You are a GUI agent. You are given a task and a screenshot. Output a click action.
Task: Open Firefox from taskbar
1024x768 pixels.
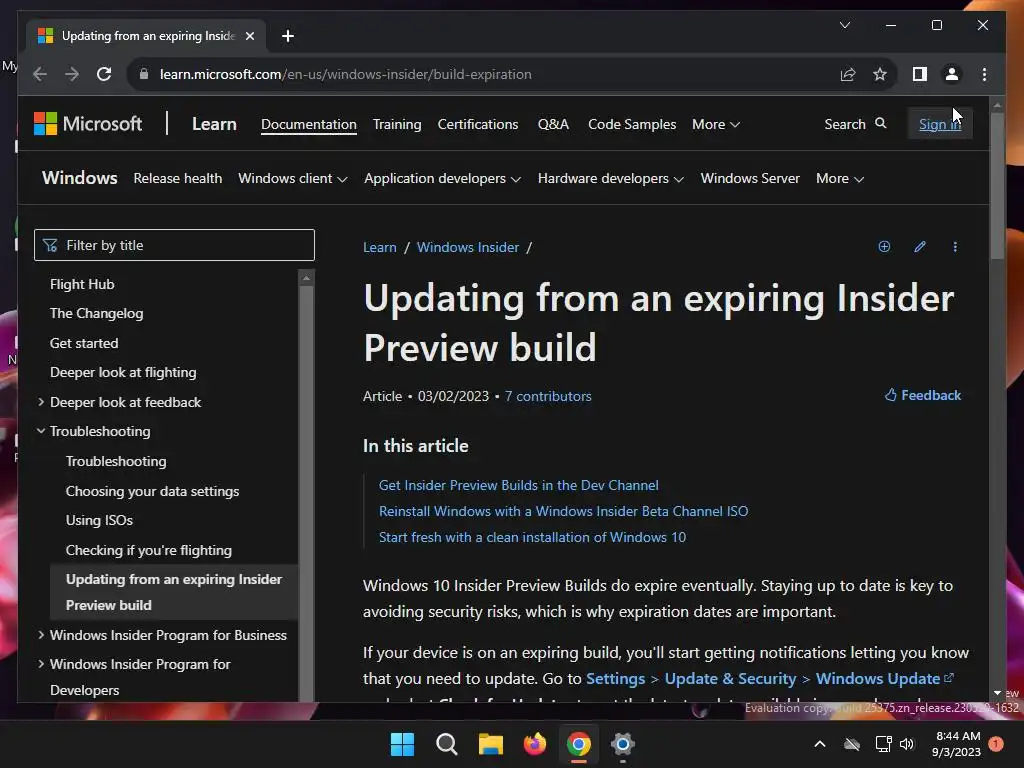(x=535, y=744)
